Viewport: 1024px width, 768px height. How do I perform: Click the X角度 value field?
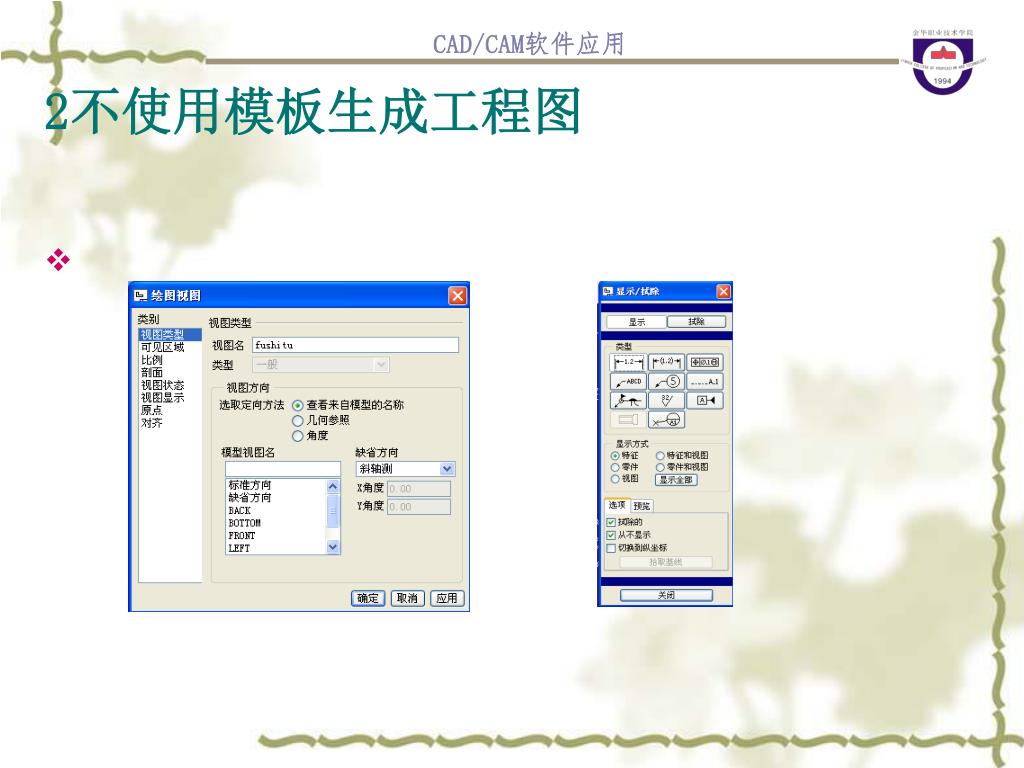pos(419,489)
